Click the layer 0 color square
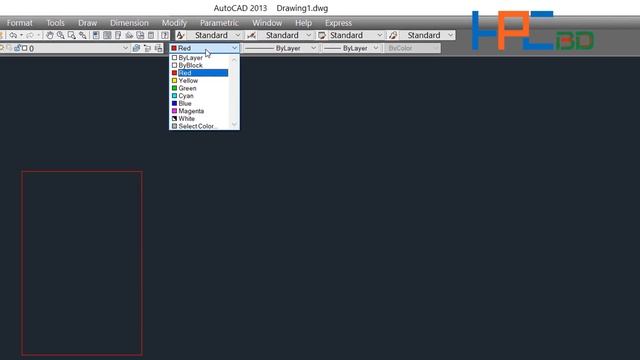Viewport: 640px width, 360px height. 24,48
